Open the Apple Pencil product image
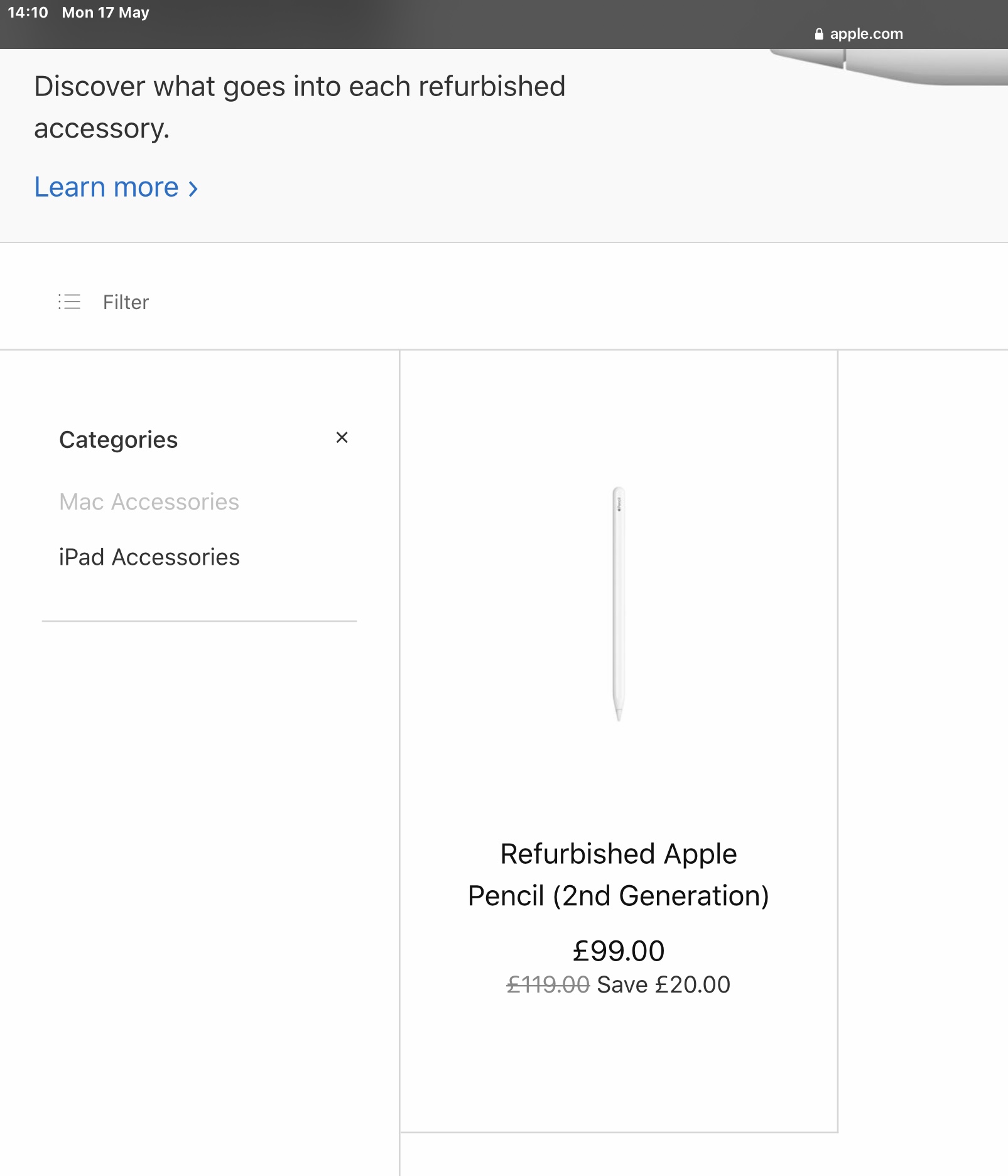 coord(619,603)
